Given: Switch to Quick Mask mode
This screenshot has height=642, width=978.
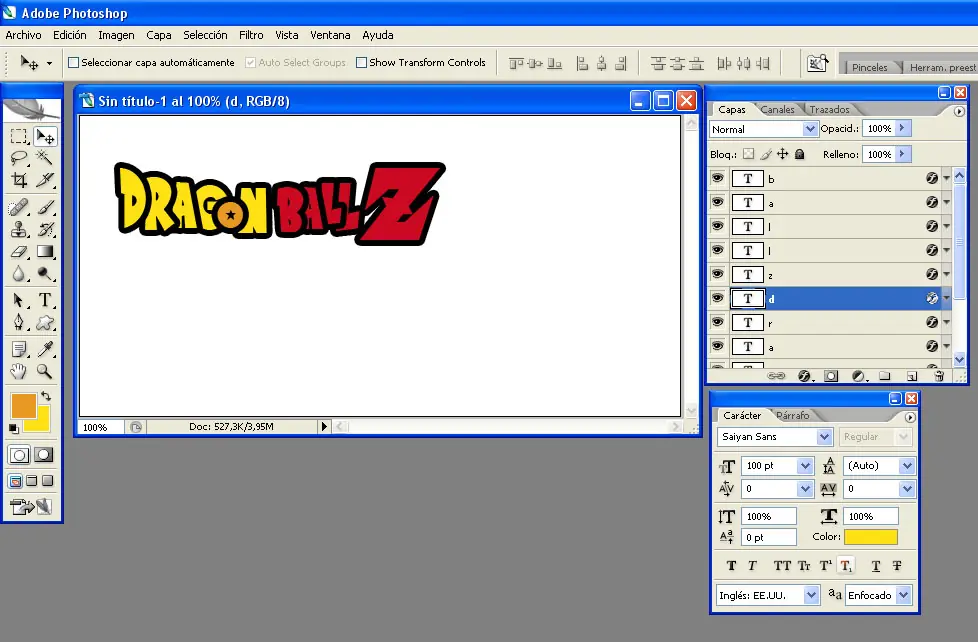Looking at the screenshot, I should tap(43, 455).
